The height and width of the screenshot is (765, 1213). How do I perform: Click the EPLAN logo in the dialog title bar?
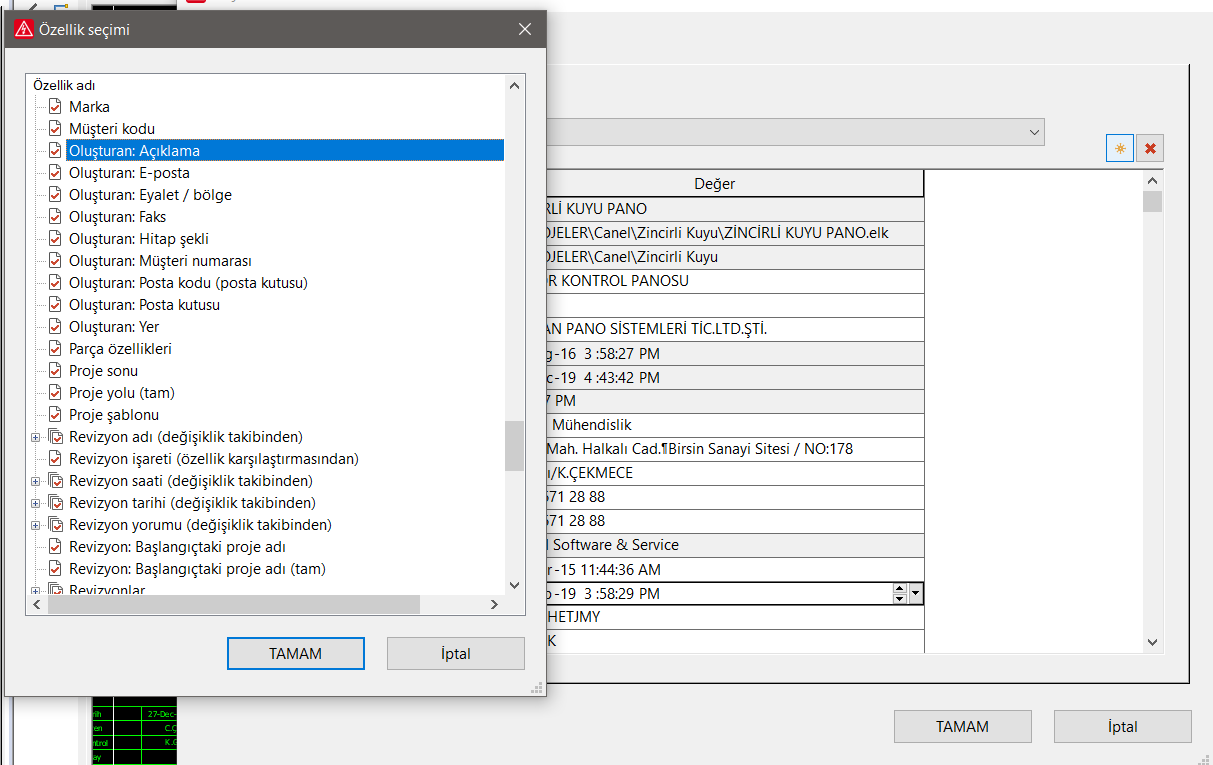[24, 29]
